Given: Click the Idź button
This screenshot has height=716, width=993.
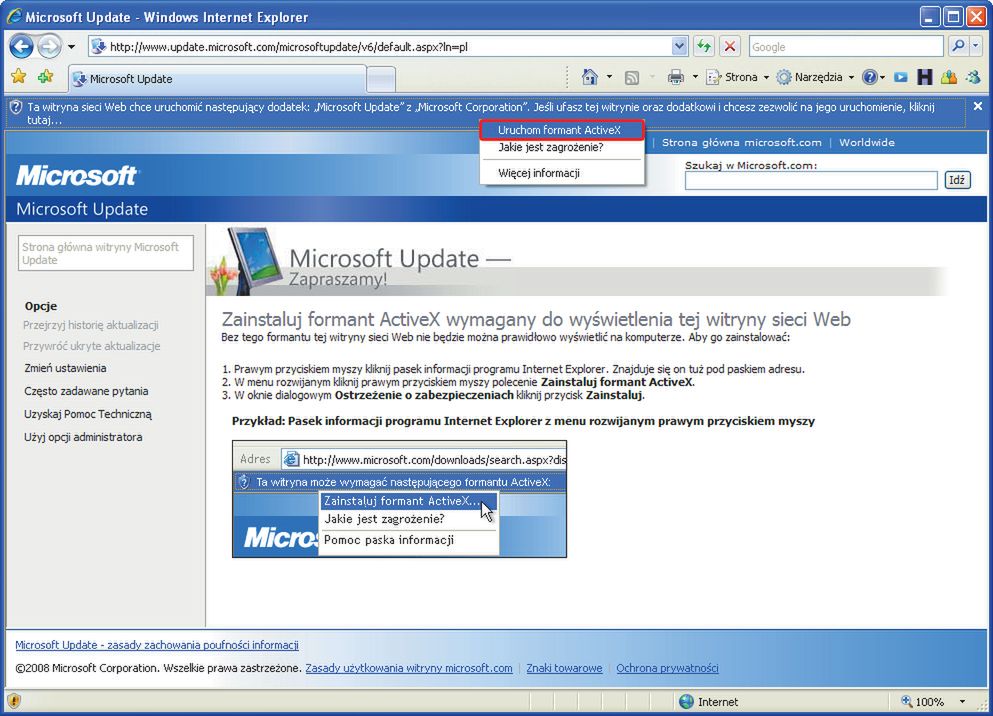Looking at the screenshot, I should 957,180.
